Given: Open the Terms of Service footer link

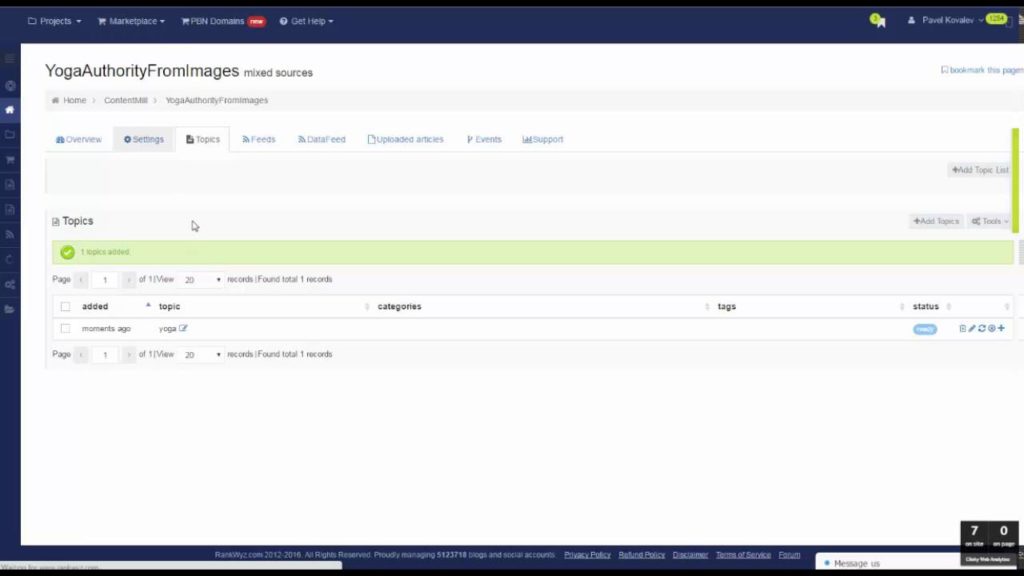Looking at the screenshot, I should 743,555.
